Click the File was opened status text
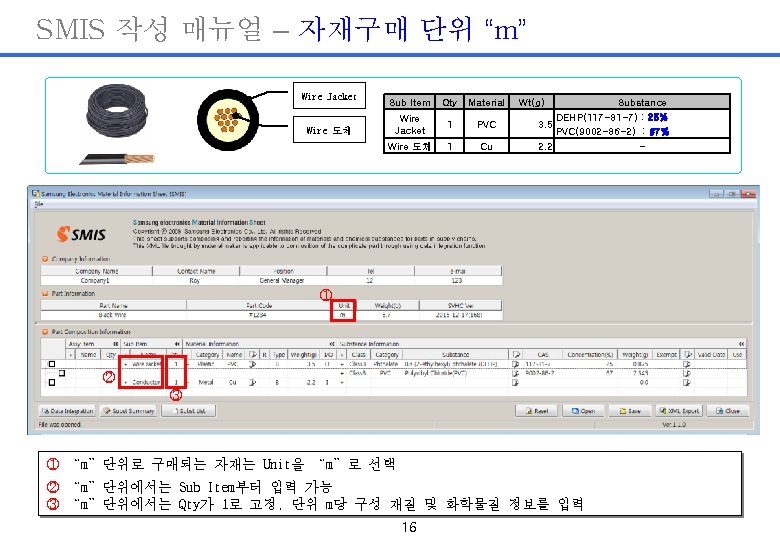Screen dimensions: 780x540 [x=60, y=425]
